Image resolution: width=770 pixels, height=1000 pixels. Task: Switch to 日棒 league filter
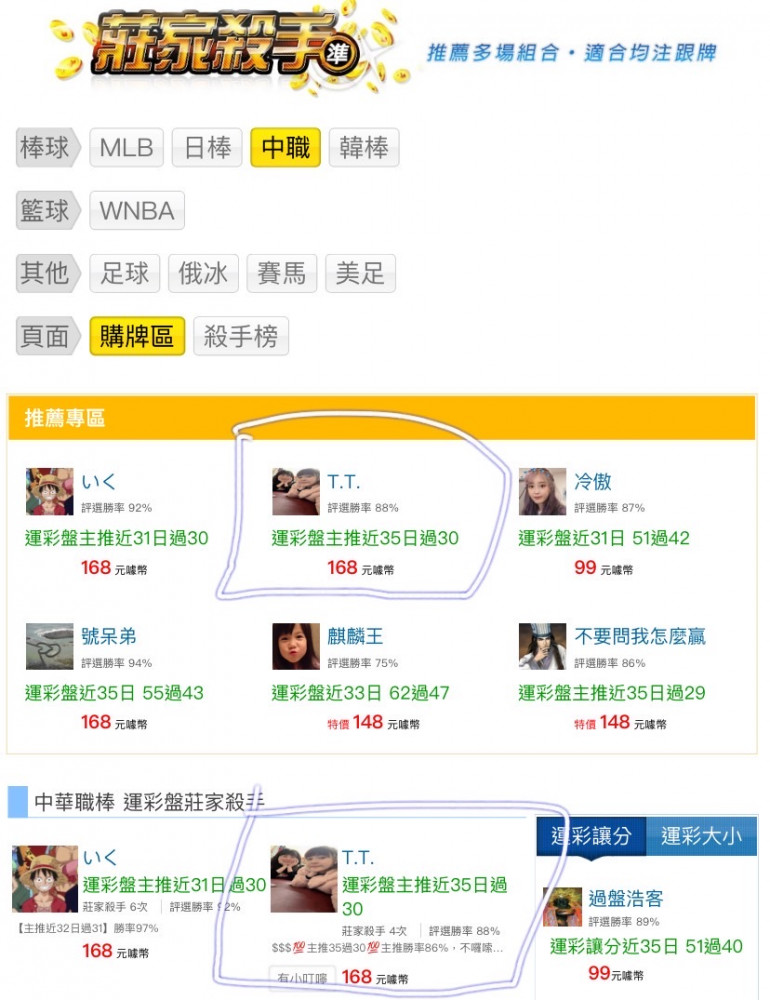pos(207,148)
